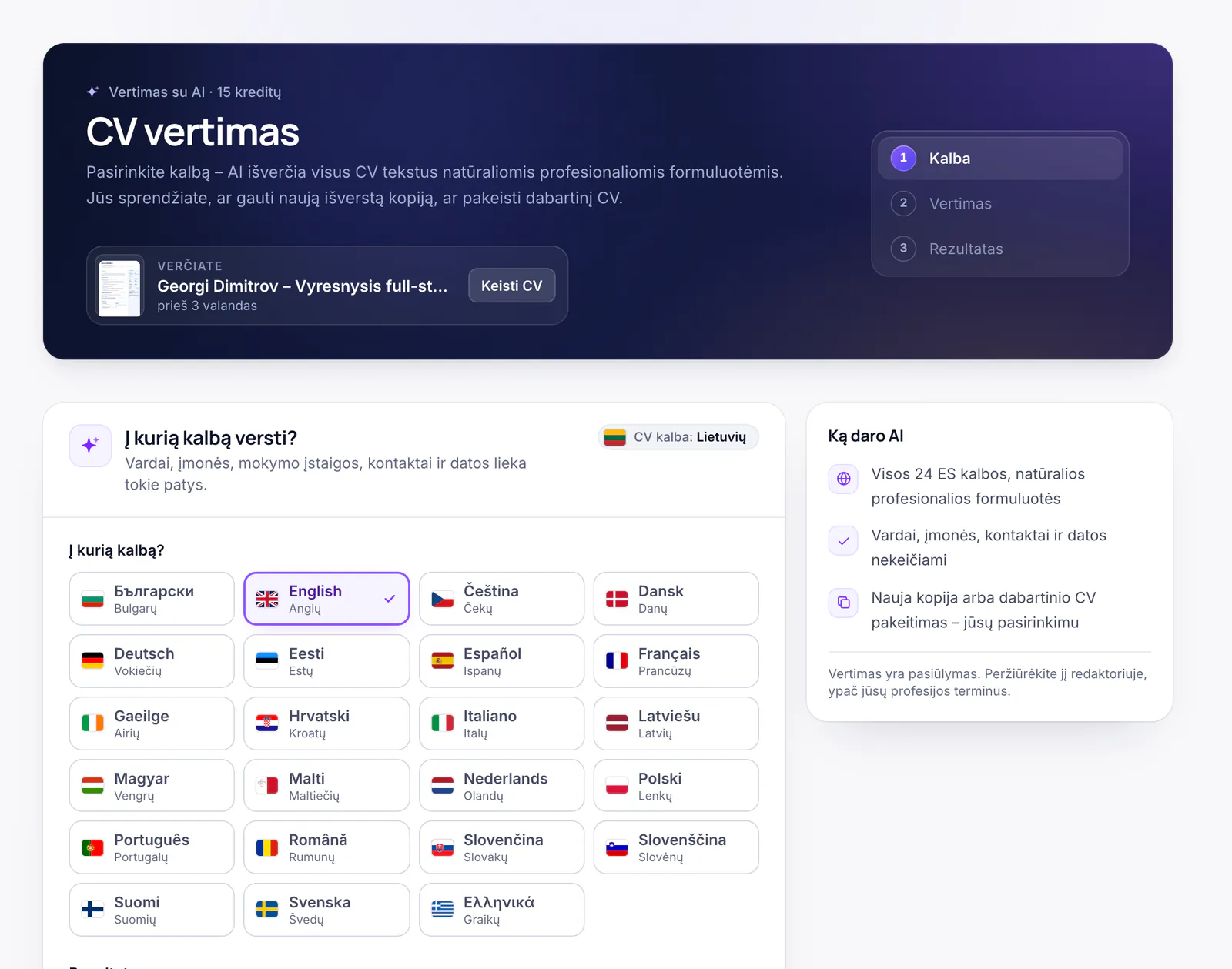
Task: Go to step 3 Rezultatas
Action: pyautogui.click(x=1000, y=249)
